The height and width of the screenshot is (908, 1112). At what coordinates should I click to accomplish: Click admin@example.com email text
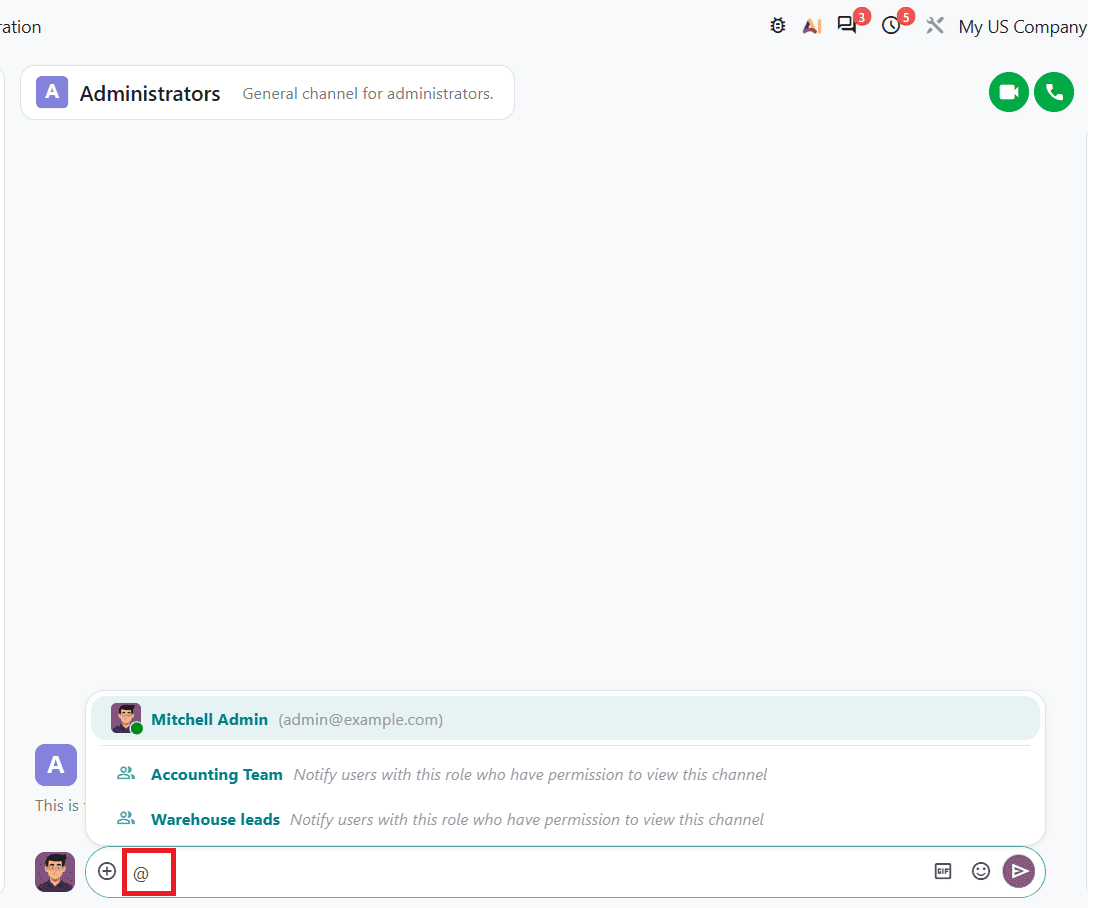tap(360, 719)
